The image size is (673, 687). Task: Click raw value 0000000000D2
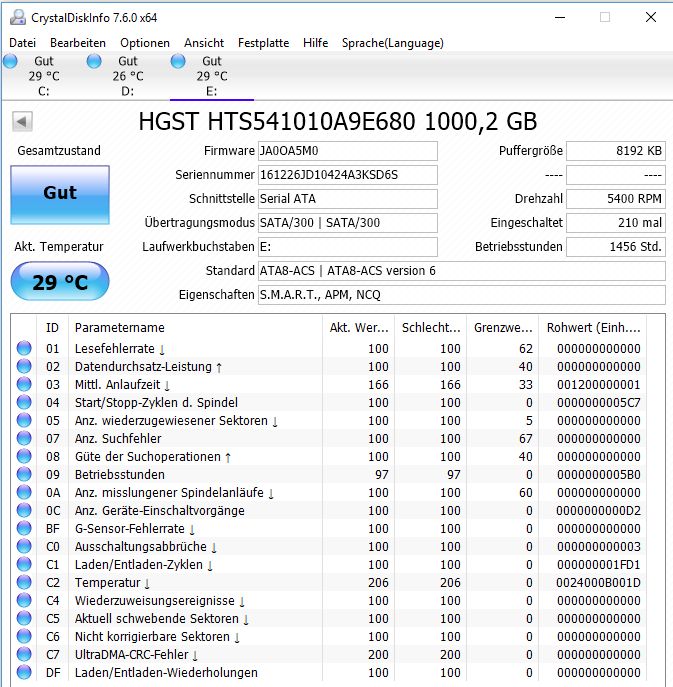(x=599, y=510)
